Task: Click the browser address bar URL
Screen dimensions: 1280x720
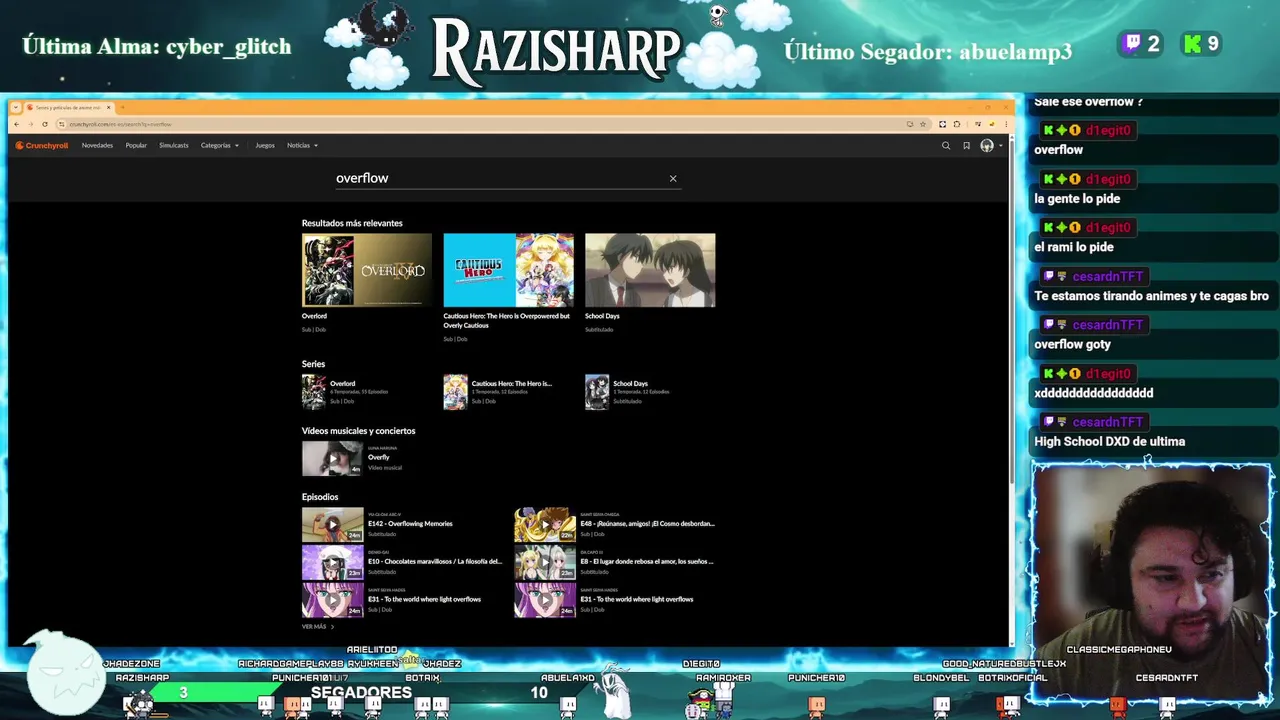Action: point(121,124)
